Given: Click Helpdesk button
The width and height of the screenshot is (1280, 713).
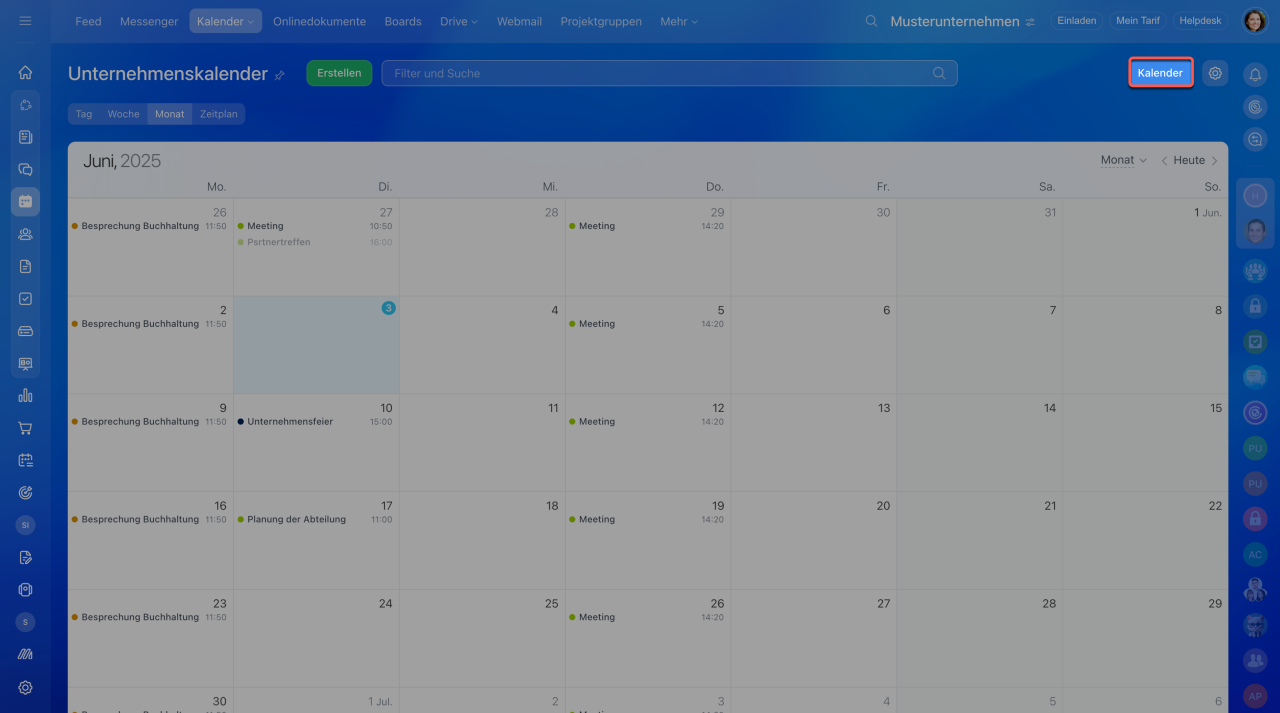Looking at the screenshot, I should 1200,21.
